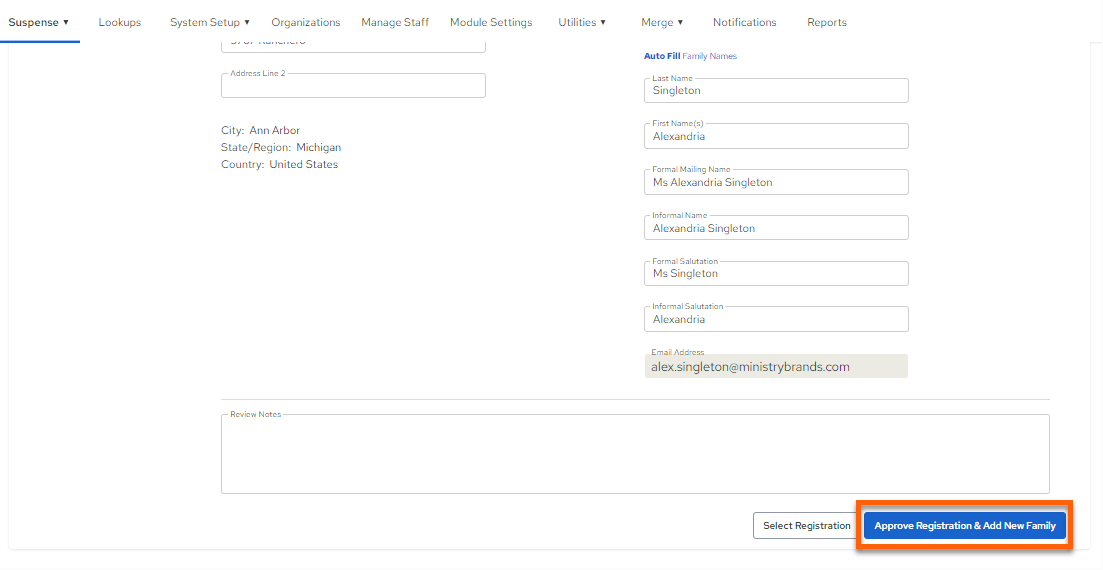Expand the System Setup menu

tap(210, 23)
